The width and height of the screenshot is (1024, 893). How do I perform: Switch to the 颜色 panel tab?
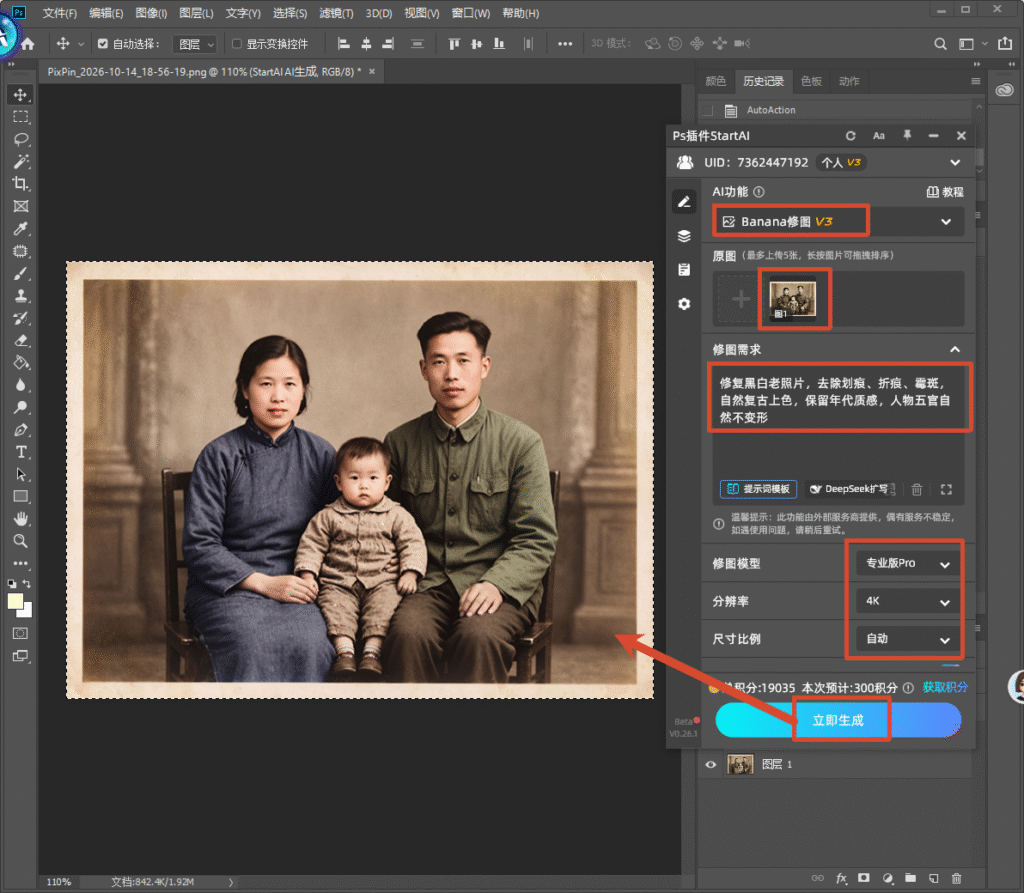click(715, 81)
